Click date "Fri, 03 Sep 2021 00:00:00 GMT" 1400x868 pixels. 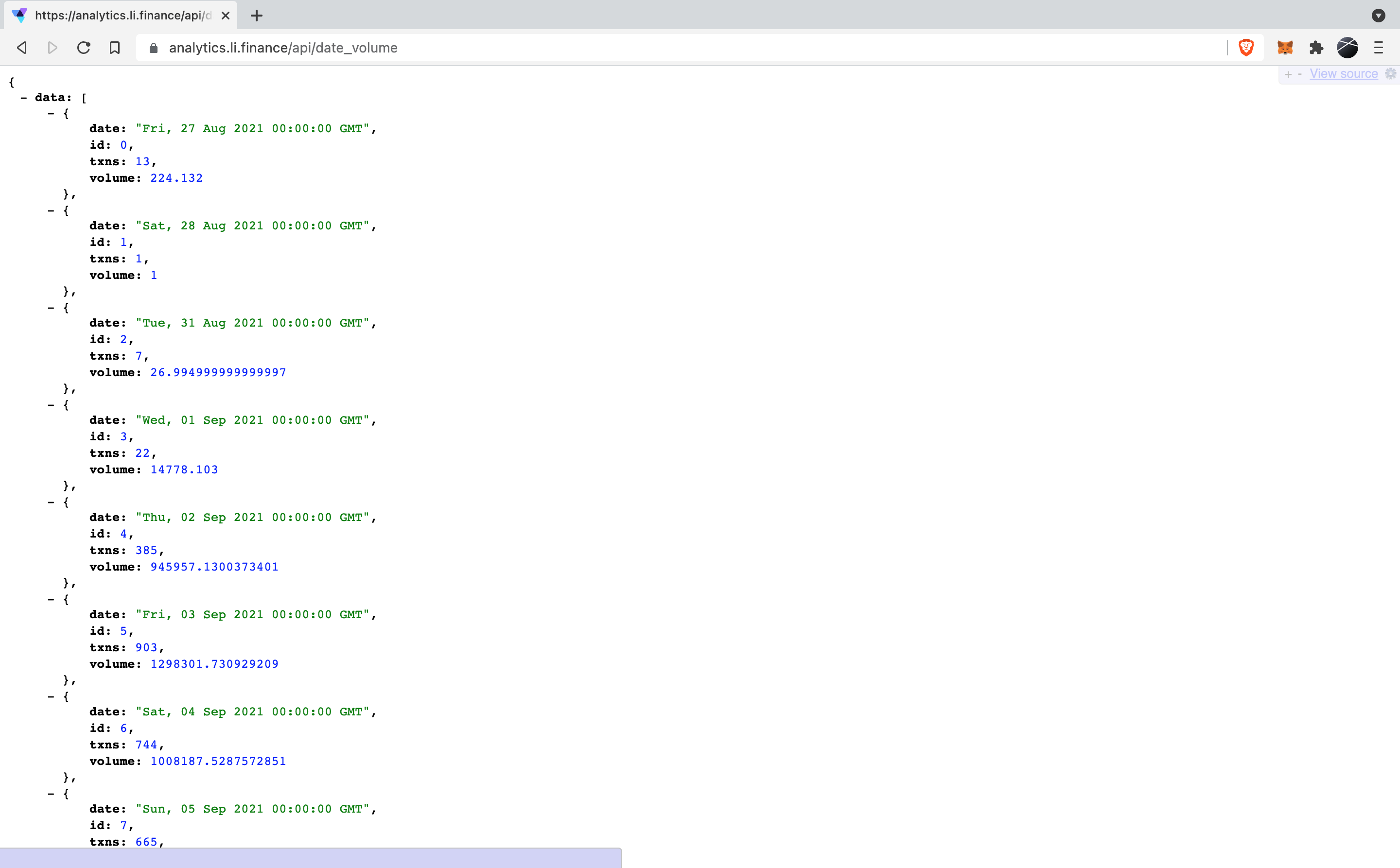(253, 614)
